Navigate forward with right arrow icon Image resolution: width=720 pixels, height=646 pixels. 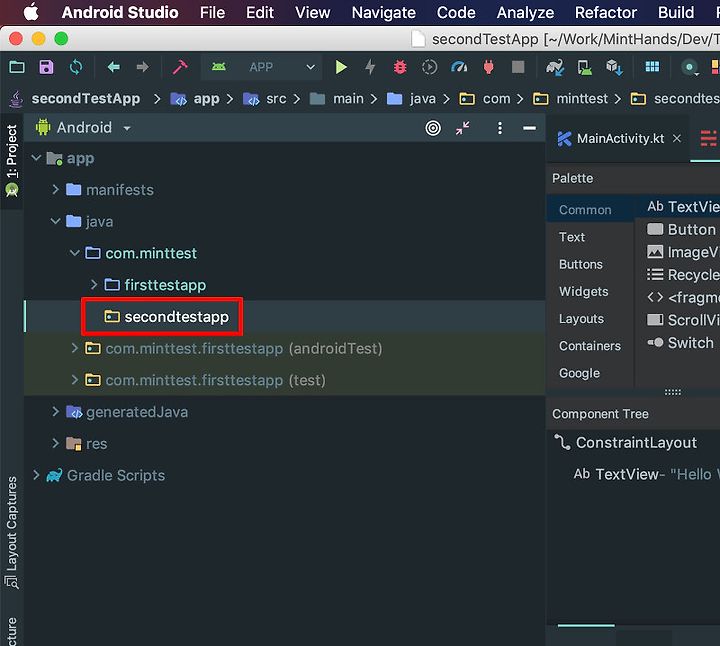coord(143,67)
